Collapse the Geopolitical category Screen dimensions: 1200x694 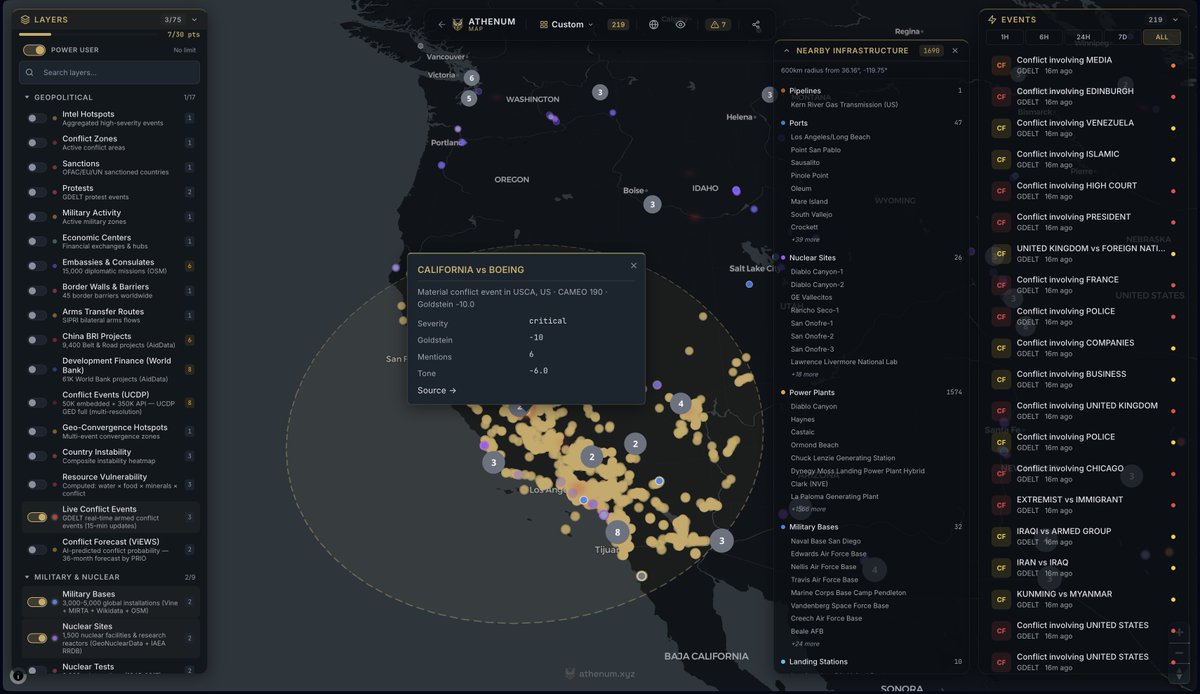coord(27,97)
